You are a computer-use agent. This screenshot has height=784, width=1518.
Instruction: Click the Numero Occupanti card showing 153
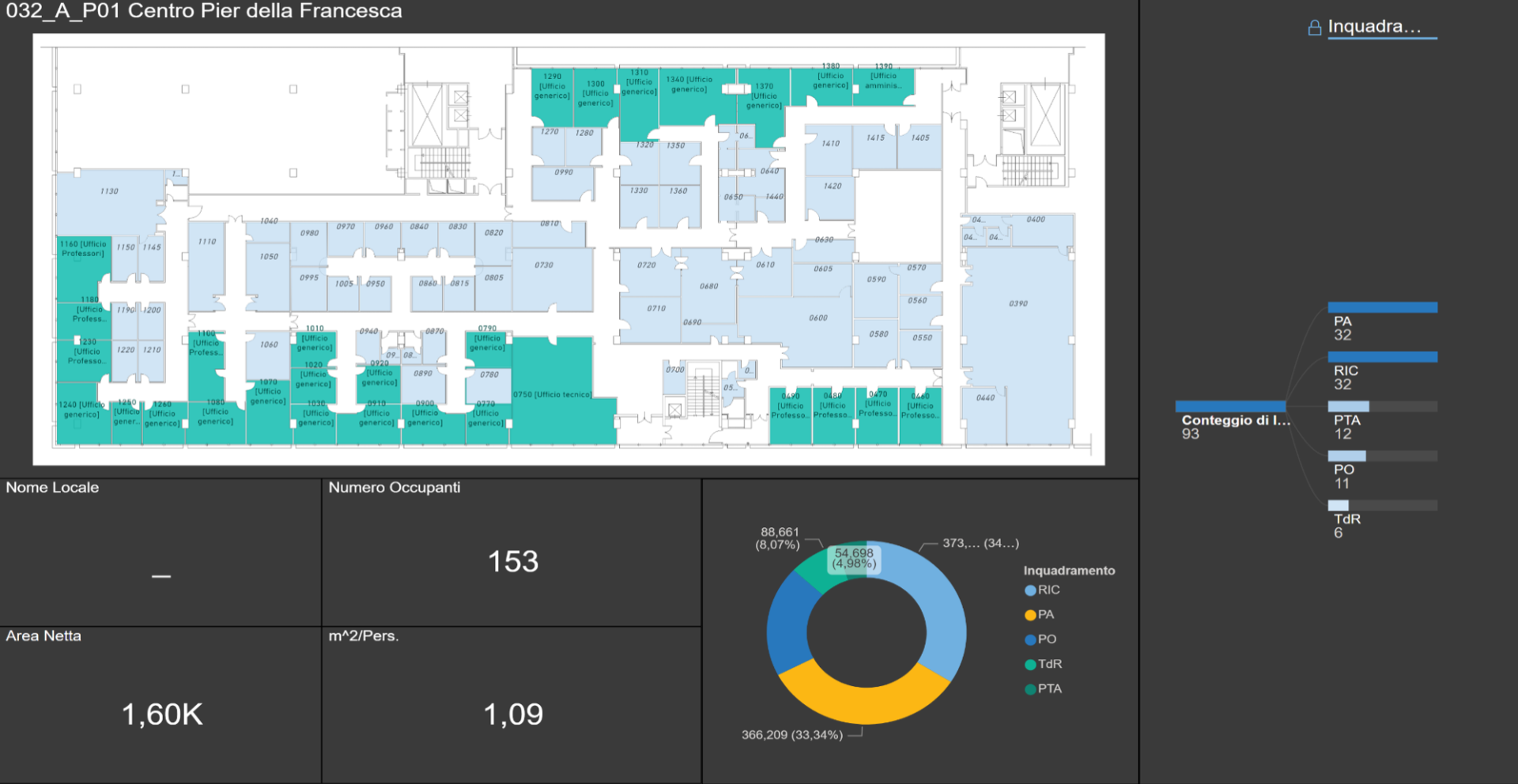(512, 561)
